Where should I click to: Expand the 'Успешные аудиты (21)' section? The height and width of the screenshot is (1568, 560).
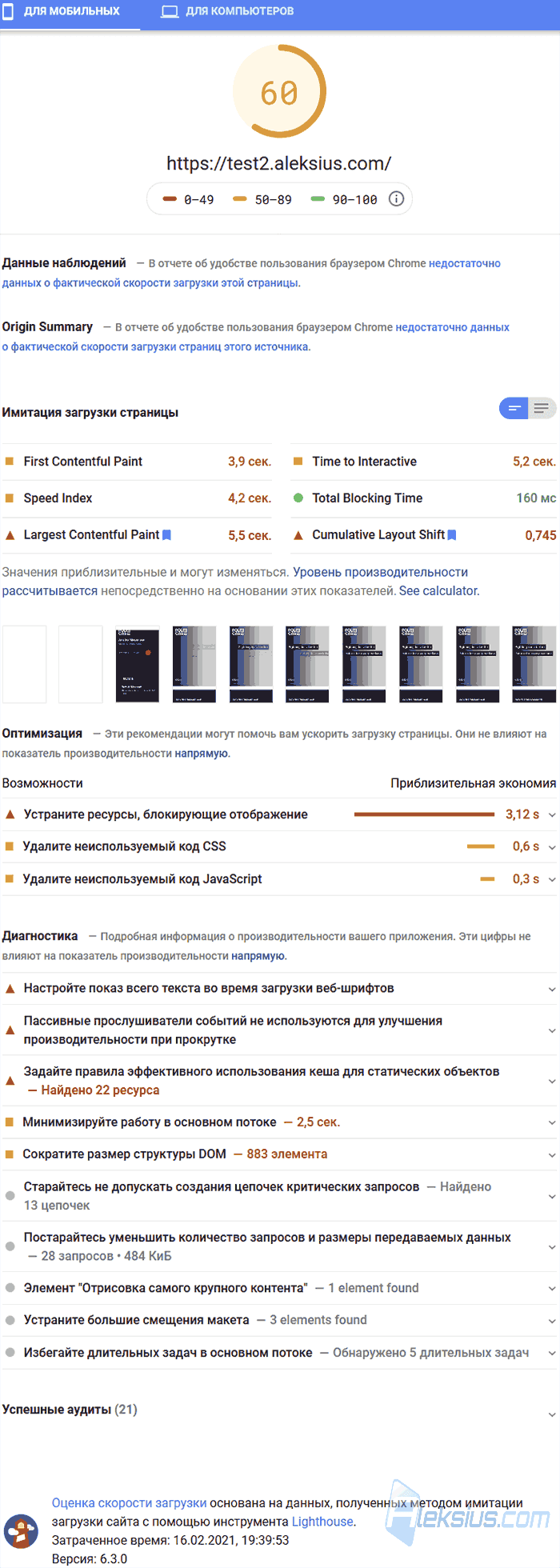[551, 1415]
